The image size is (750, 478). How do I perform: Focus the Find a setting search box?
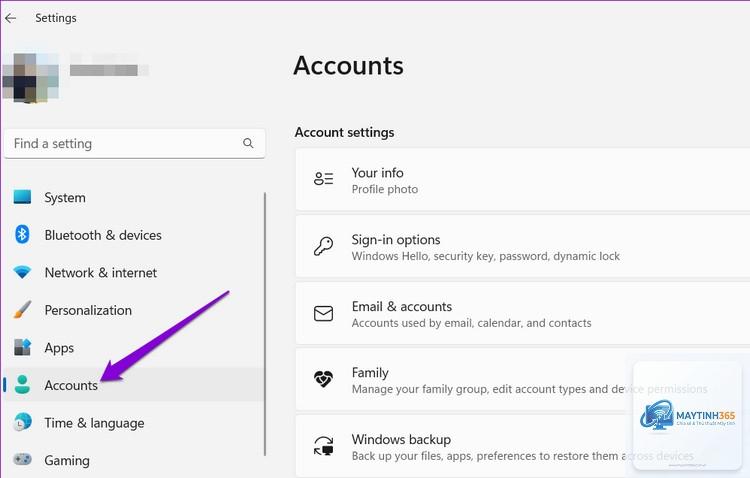[134, 144]
